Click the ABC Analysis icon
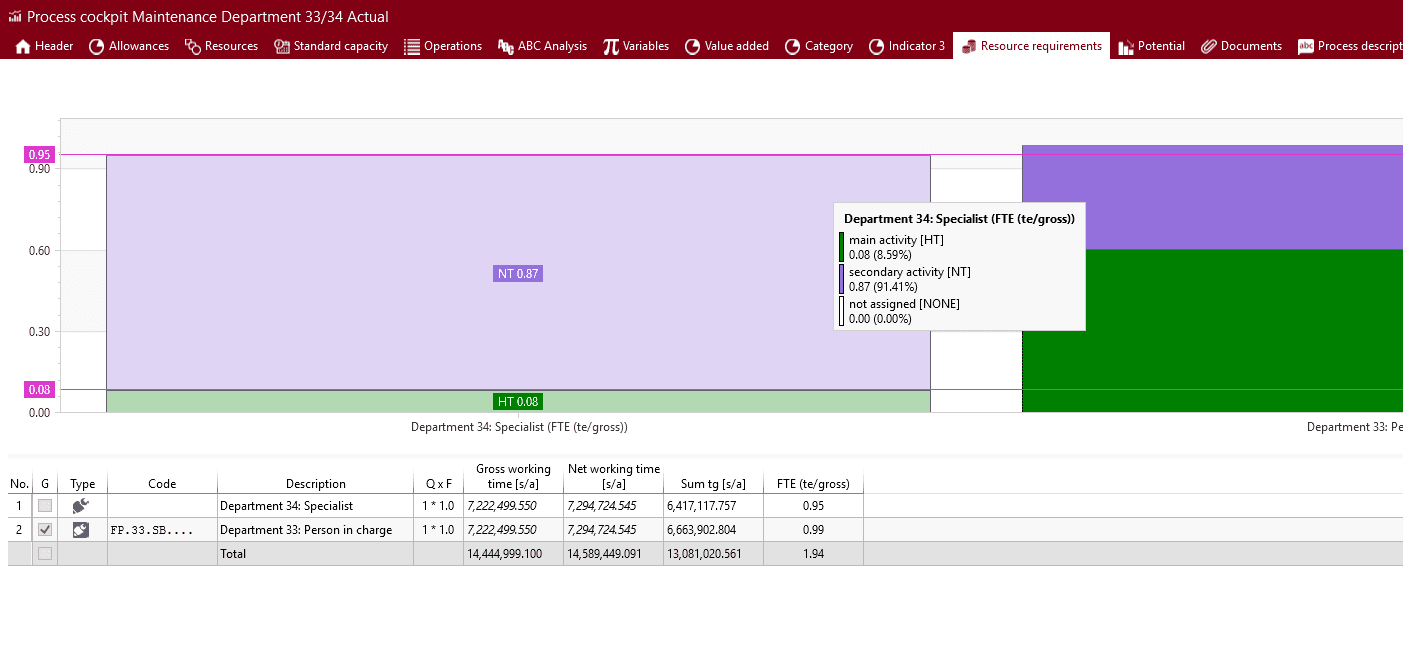 click(506, 46)
